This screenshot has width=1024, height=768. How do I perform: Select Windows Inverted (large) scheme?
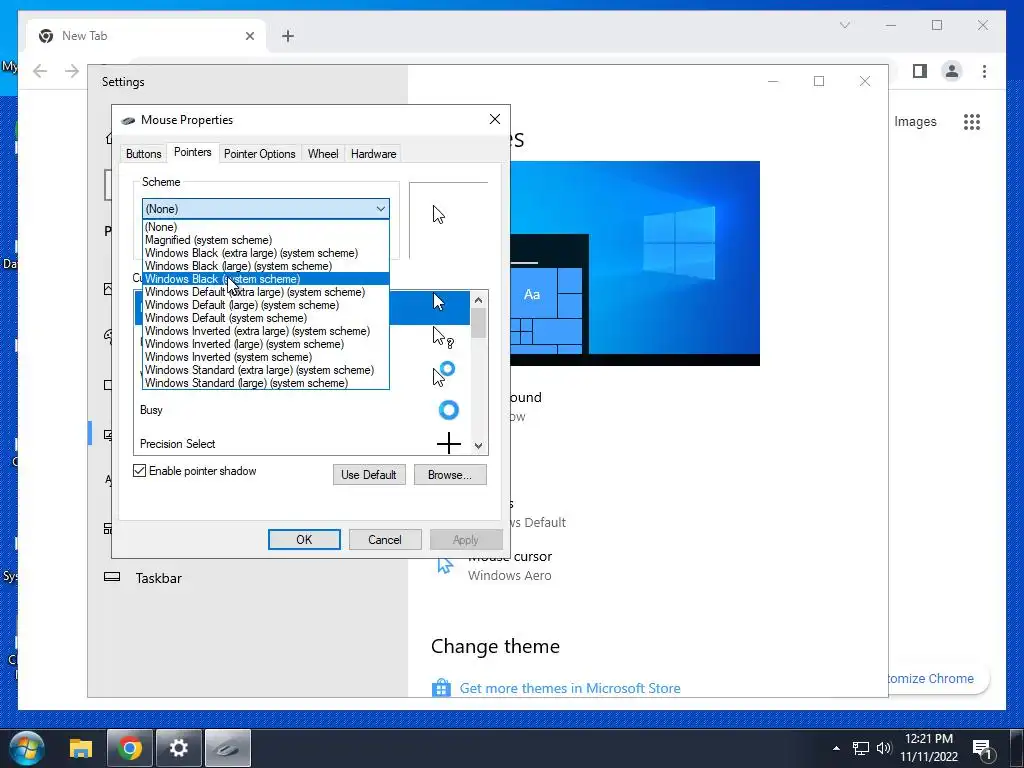[x=266, y=344]
